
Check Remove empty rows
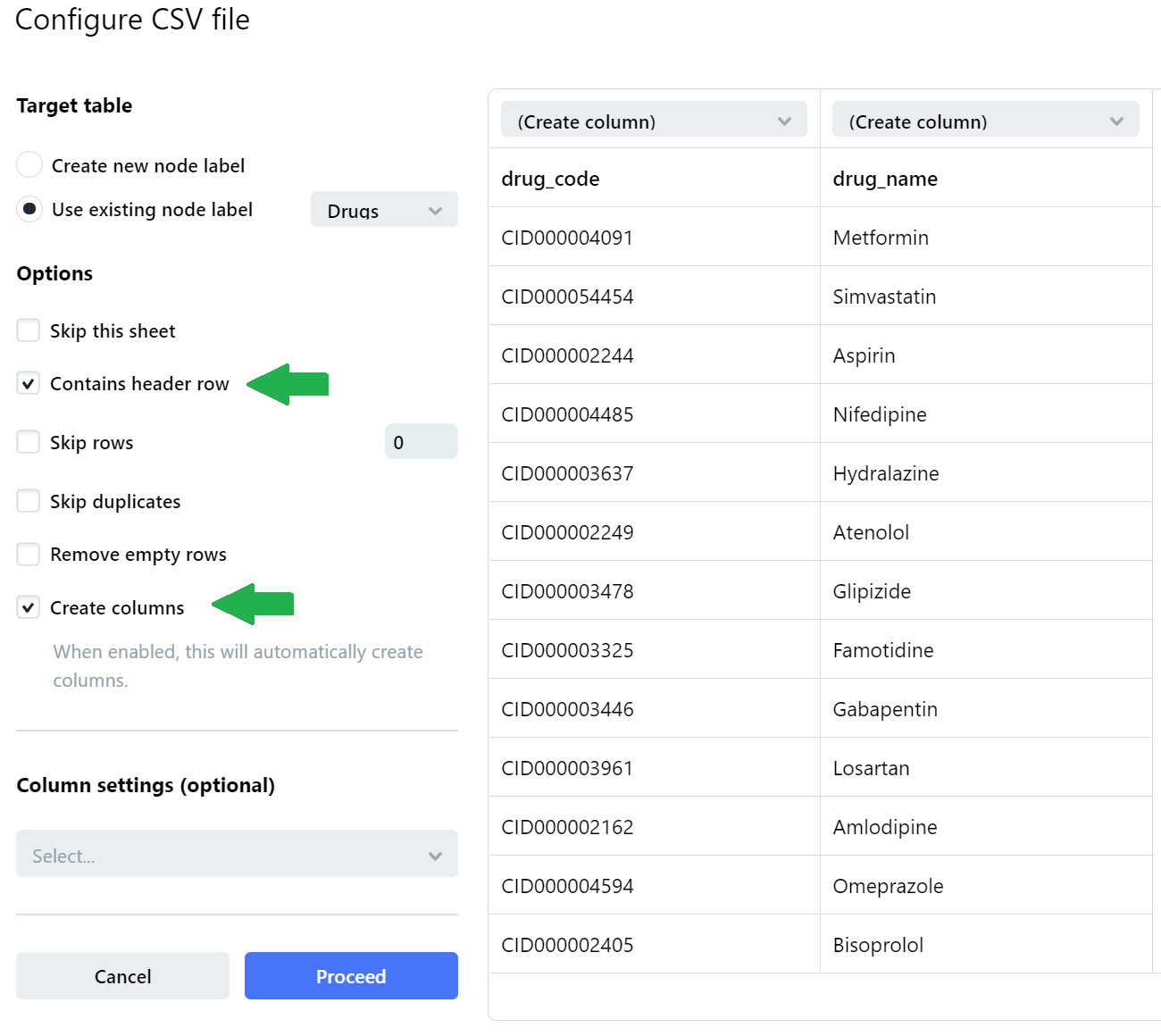pos(29,555)
